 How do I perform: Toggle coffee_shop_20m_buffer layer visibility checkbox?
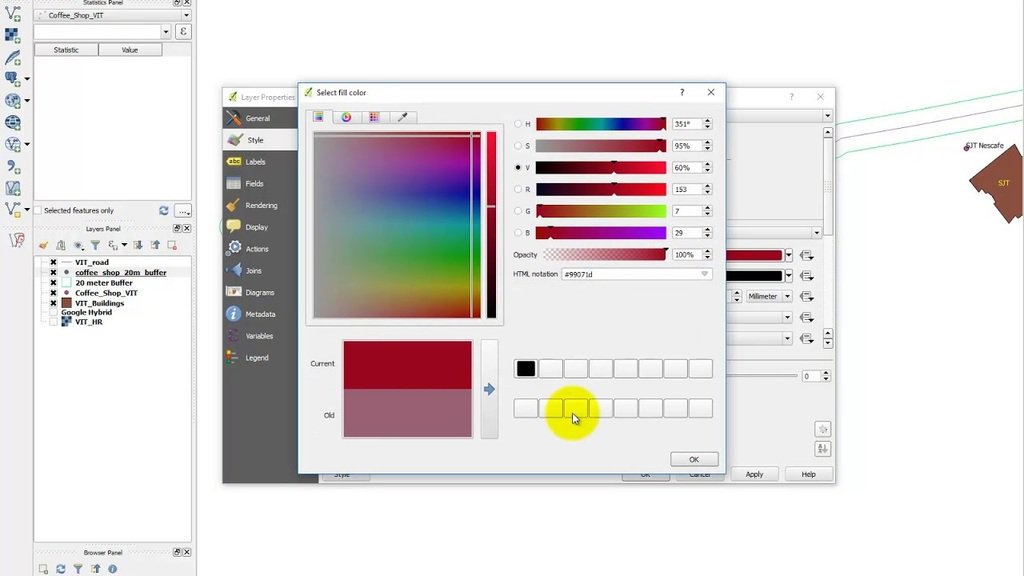click(x=54, y=272)
